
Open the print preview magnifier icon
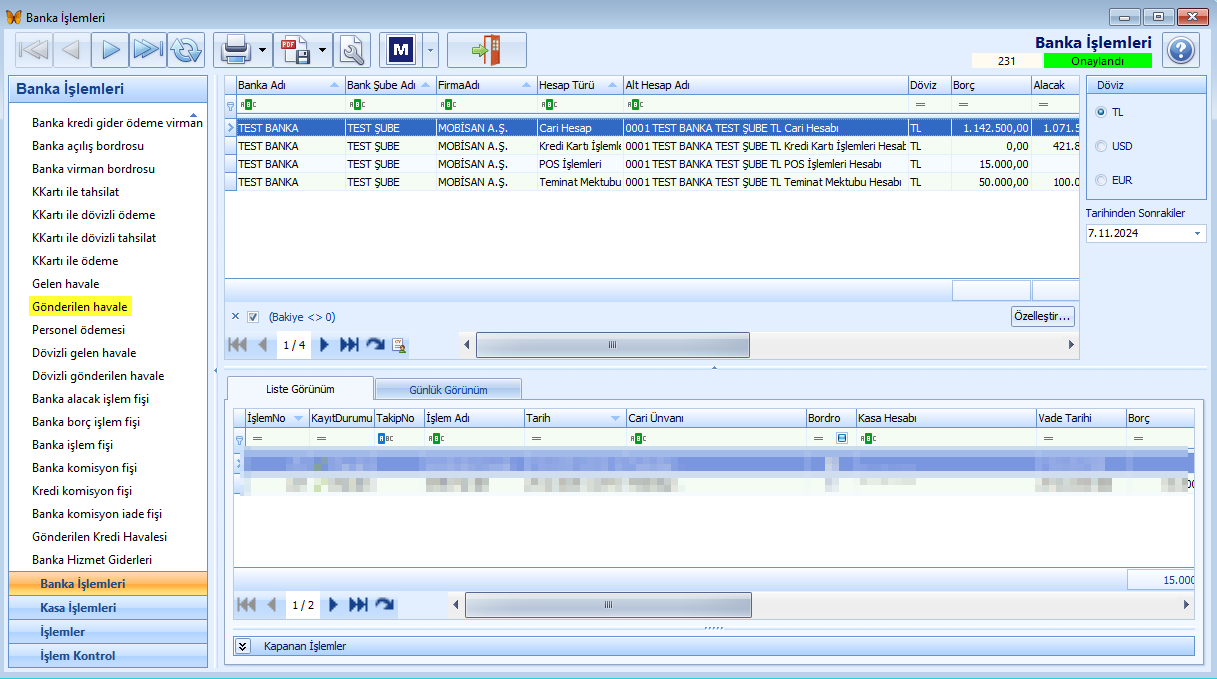pyautogui.click(x=352, y=49)
